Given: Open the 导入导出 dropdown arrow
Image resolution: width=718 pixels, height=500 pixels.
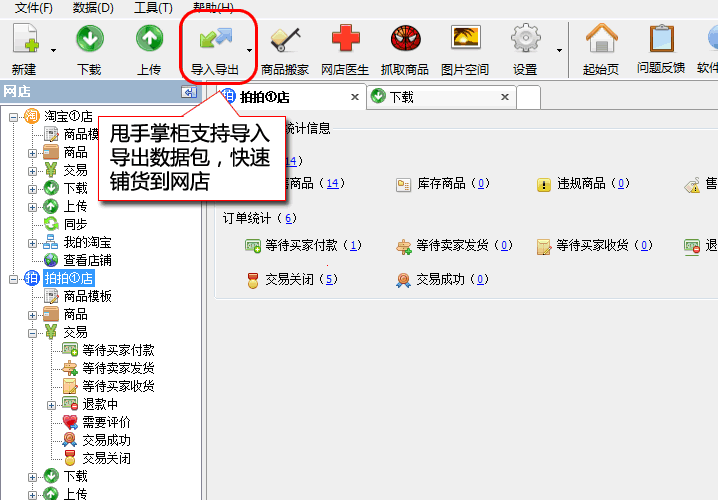Looking at the screenshot, I should pos(250,50).
